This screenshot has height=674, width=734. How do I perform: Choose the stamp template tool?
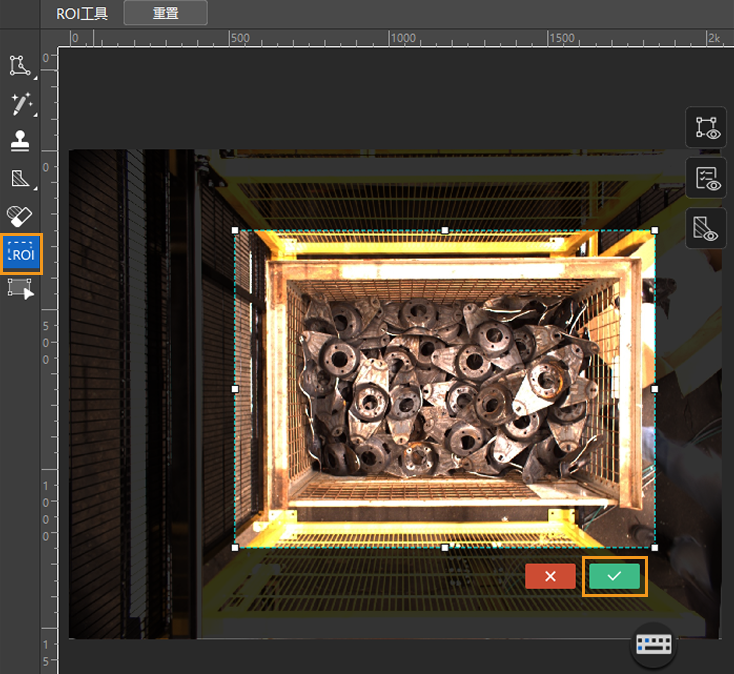coord(20,141)
